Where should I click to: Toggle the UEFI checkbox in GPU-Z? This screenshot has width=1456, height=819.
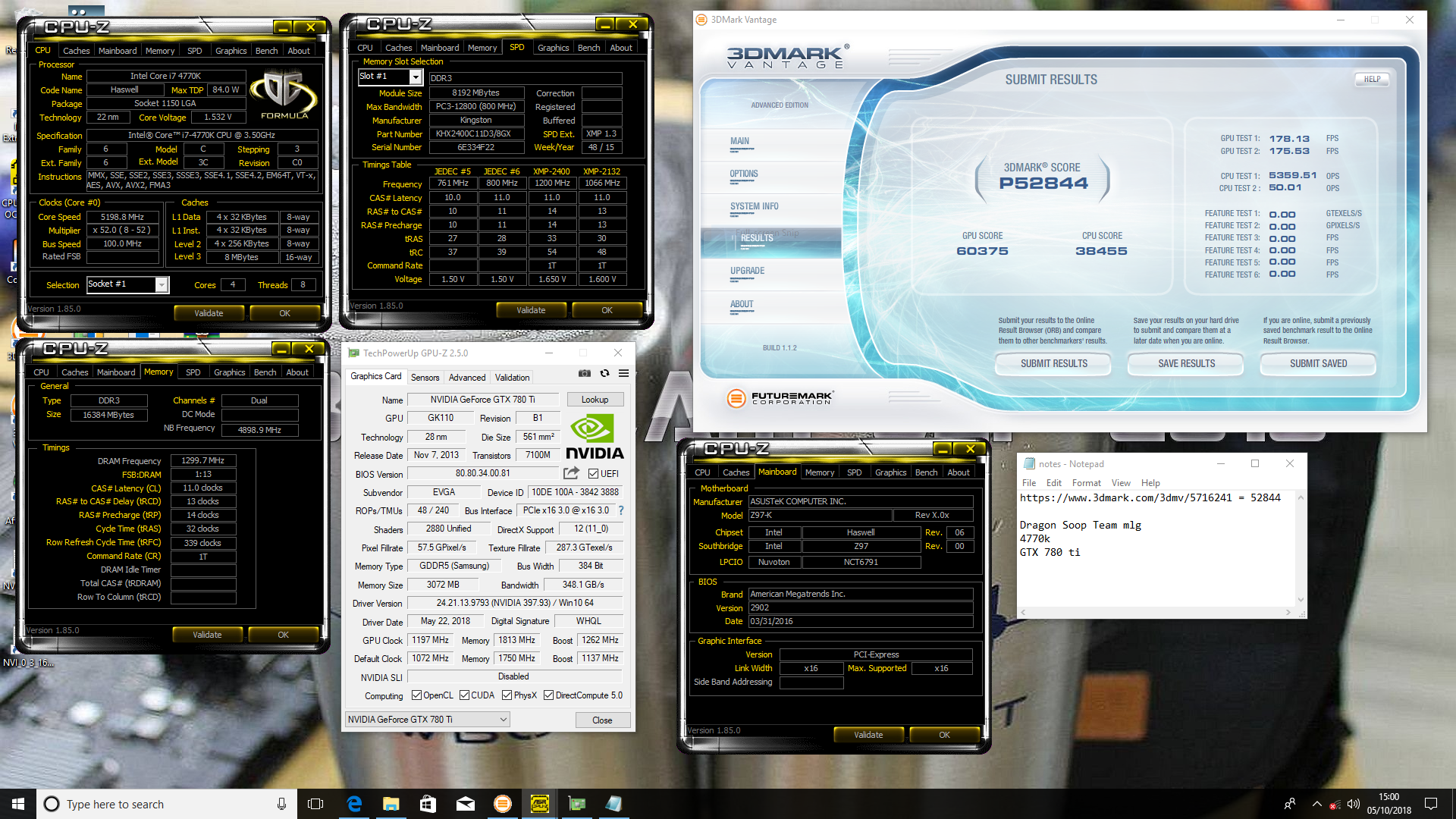tap(593, 474)
